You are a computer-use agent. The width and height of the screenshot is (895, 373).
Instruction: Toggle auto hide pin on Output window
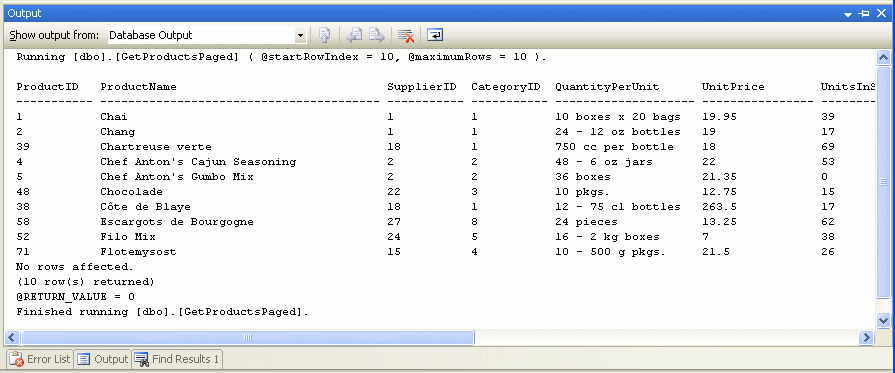tap(864, 13)
